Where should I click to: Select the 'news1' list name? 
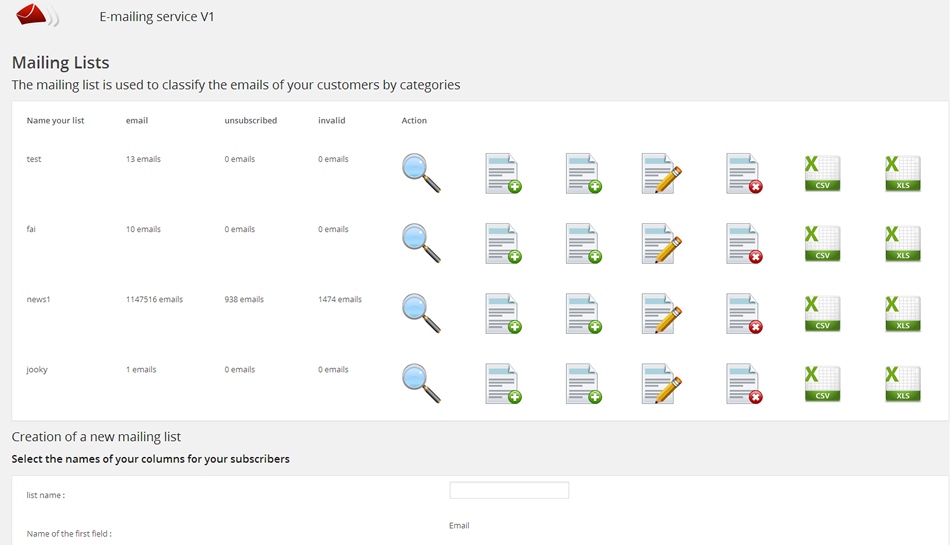tap(38, 300)
